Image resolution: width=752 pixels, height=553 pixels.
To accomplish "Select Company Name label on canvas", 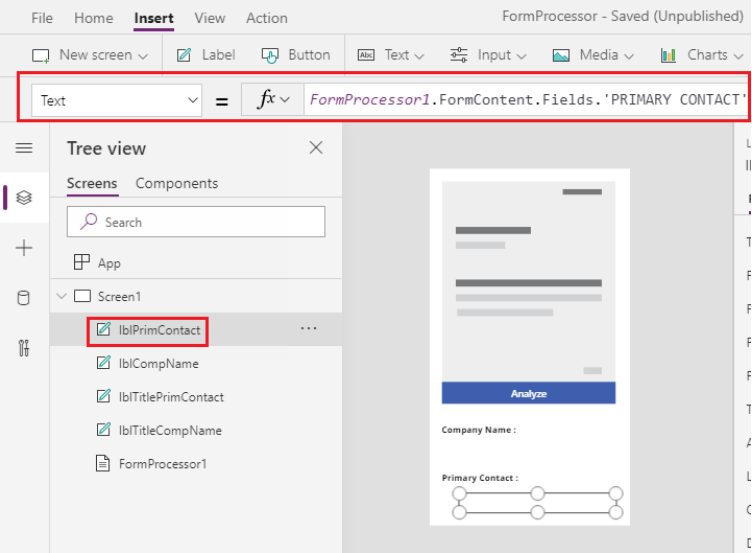I will click(x=479, y=430).
